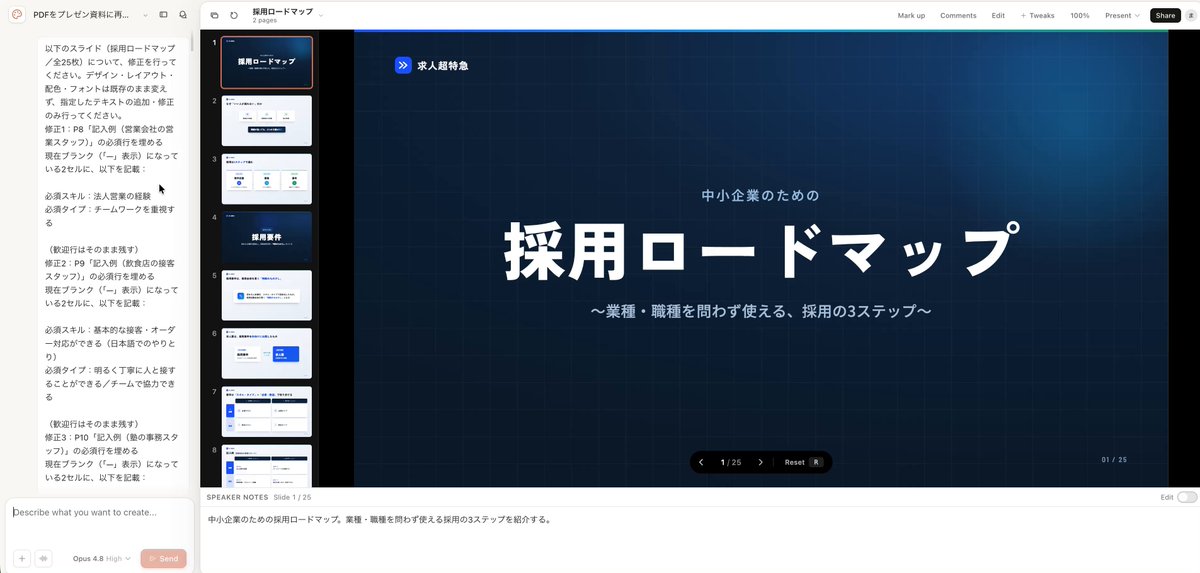Click the '2 pages' label under the title
The image size is (1200, 573).
click(x=265, y=21)
